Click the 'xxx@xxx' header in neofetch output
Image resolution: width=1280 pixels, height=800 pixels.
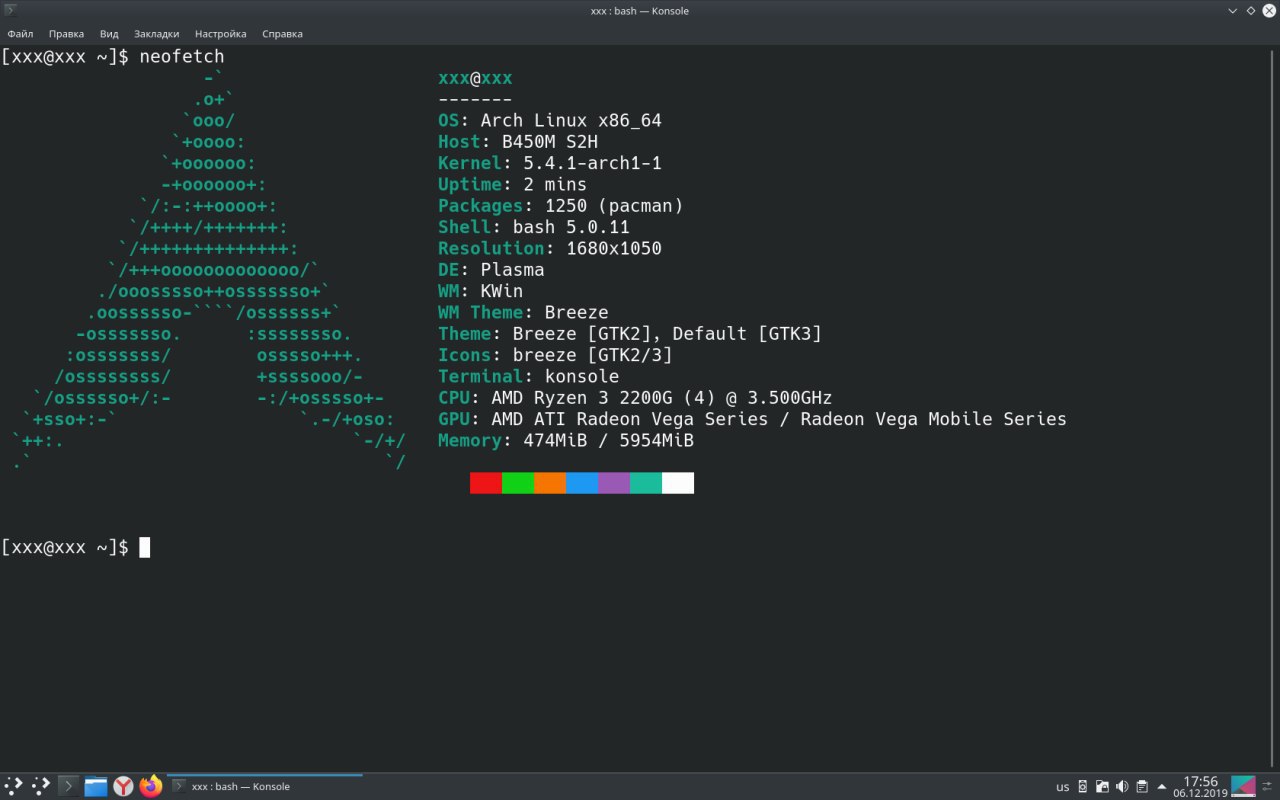475,78
